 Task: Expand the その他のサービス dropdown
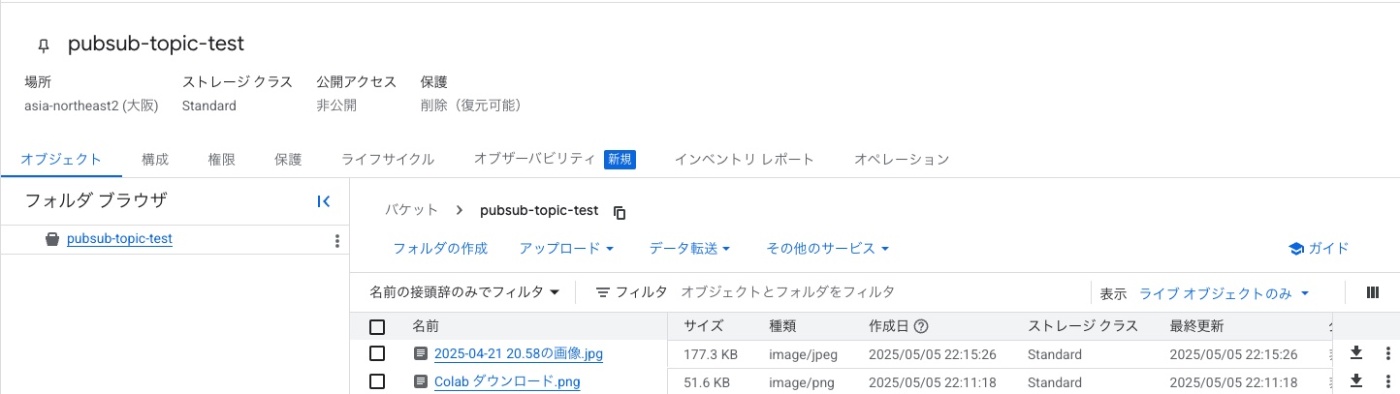[827, 248]
